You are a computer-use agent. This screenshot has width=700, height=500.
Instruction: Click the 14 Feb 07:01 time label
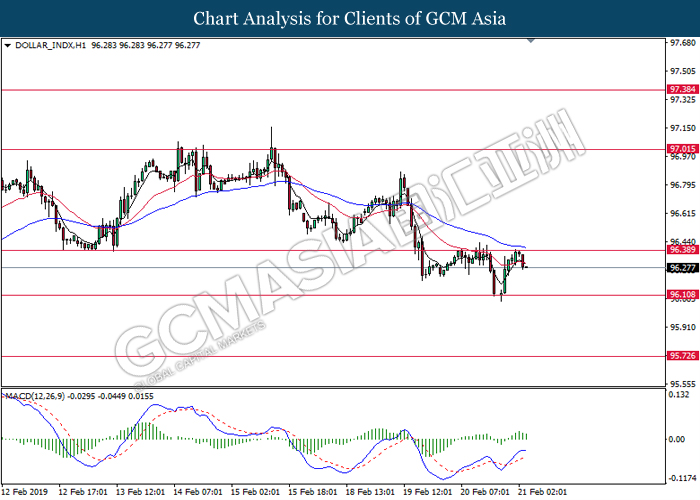tap(198, 492)
